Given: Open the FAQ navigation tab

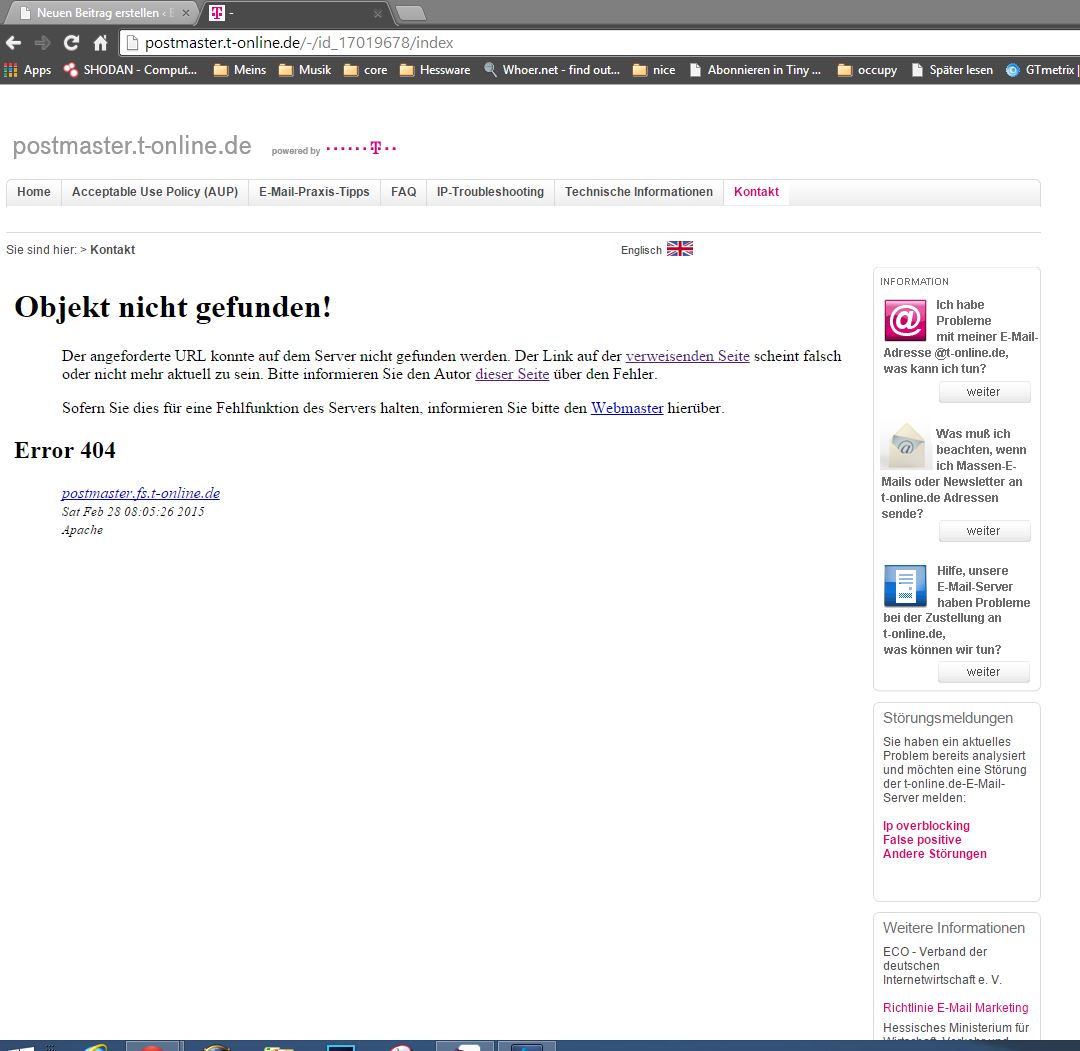Looking at the screenshot, I should [403, 192].
